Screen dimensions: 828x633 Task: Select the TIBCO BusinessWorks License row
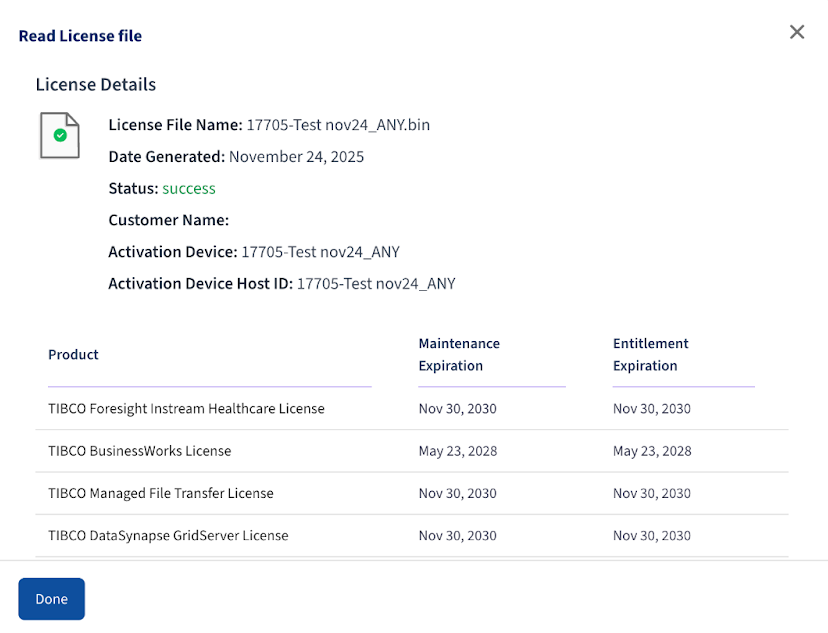click(139, 451)
